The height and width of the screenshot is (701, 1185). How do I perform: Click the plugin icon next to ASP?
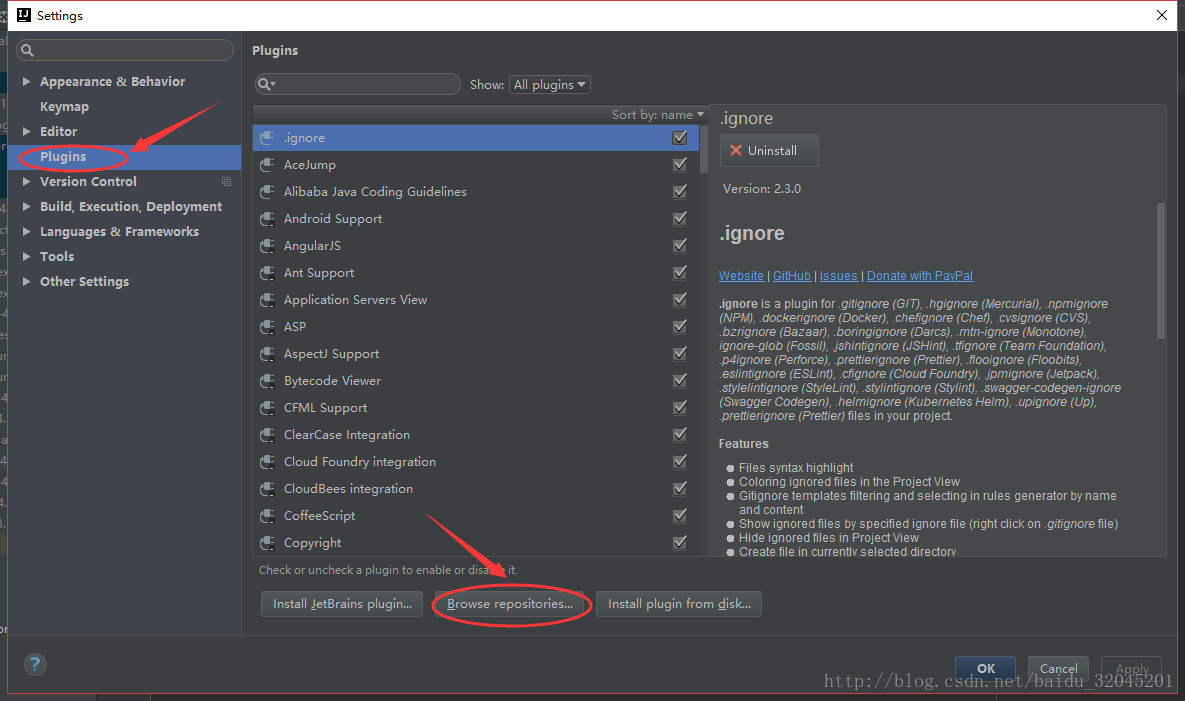point(267,327)
